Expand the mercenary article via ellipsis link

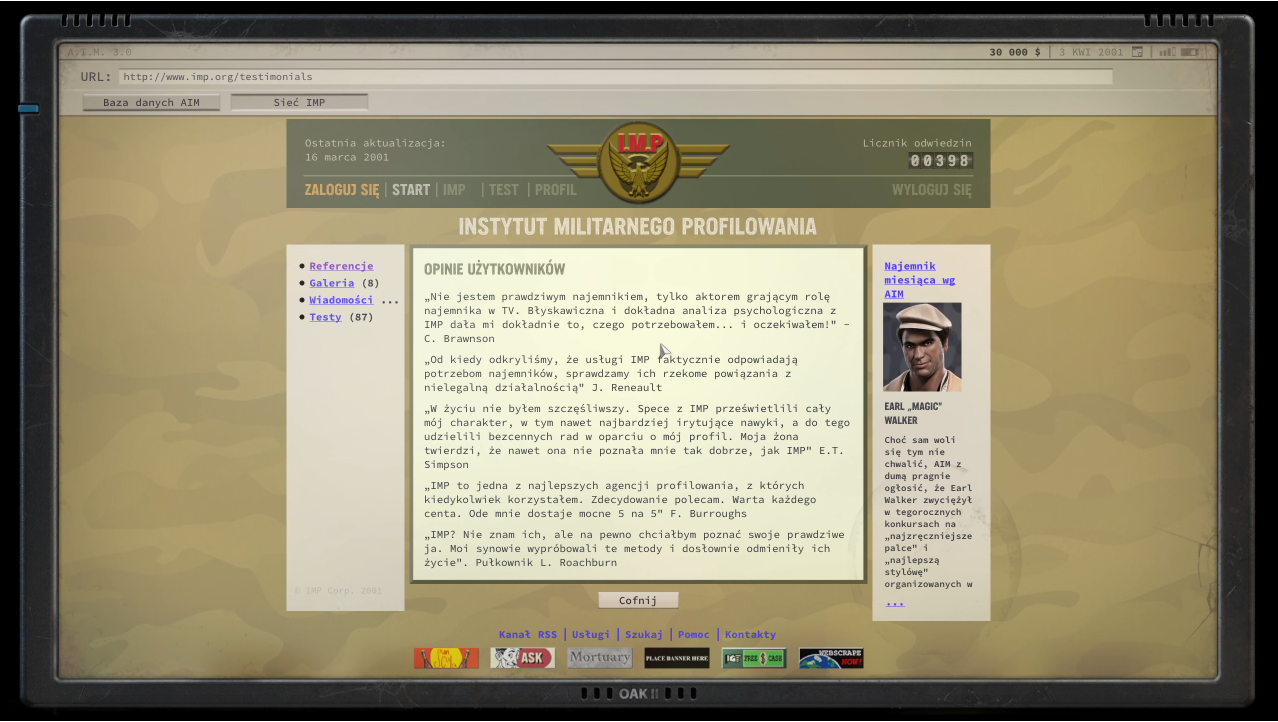[x=894, y=602]
